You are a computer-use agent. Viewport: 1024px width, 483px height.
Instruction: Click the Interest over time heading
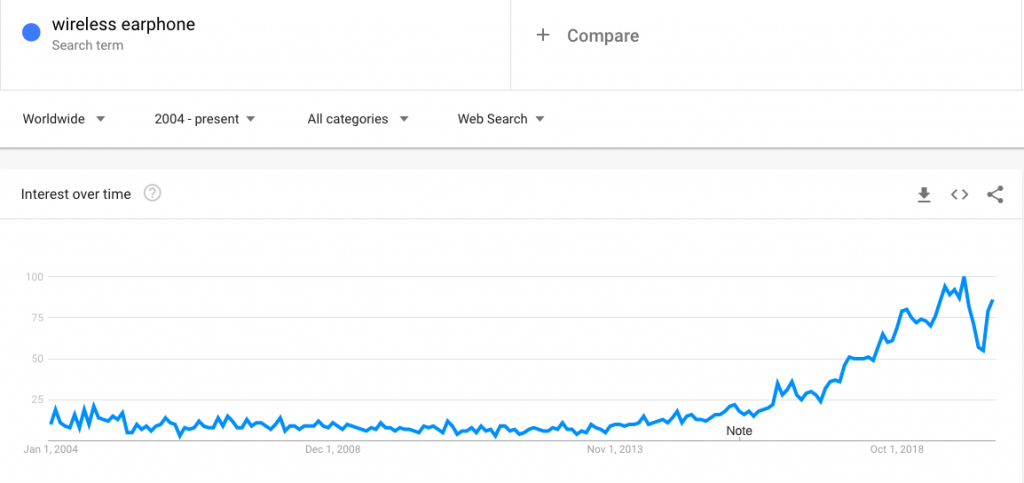click(76, 194)
